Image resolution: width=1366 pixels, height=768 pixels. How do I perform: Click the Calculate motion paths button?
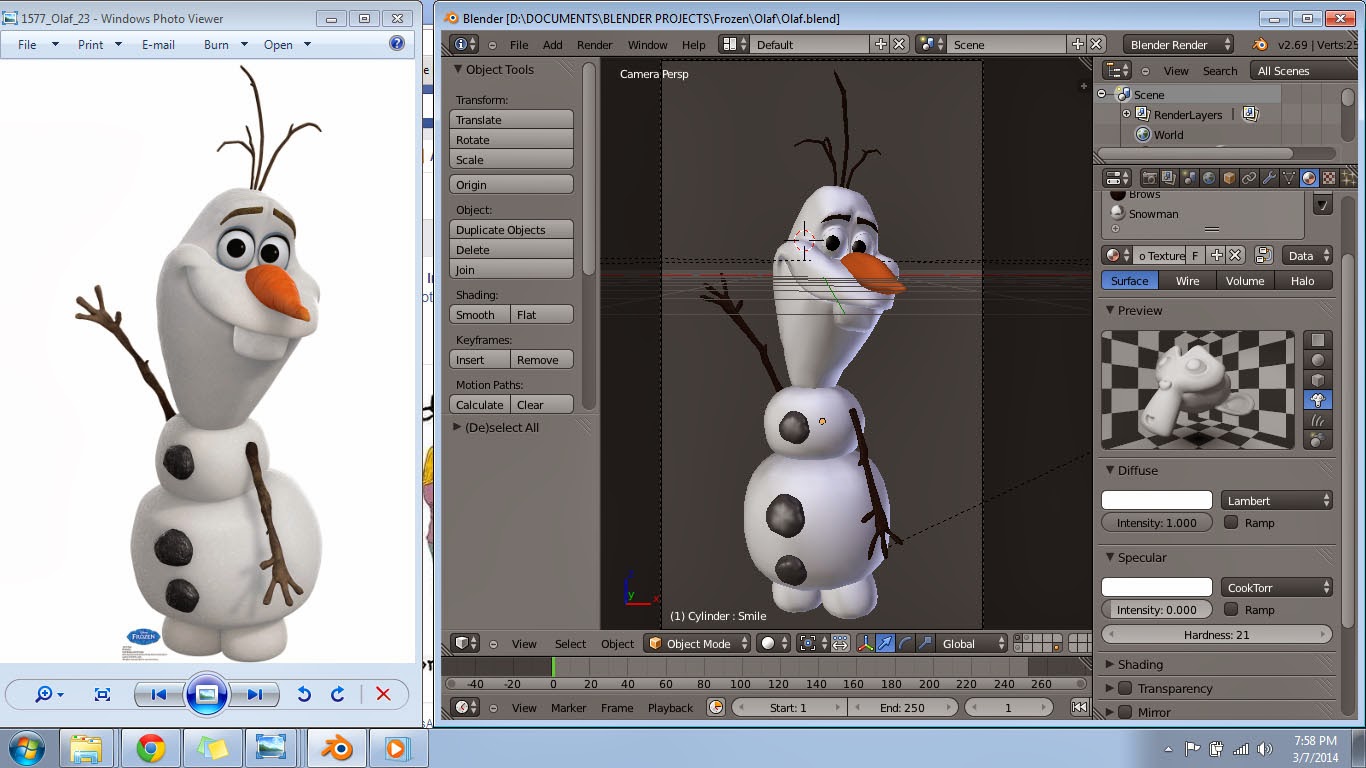coord(480,404)
